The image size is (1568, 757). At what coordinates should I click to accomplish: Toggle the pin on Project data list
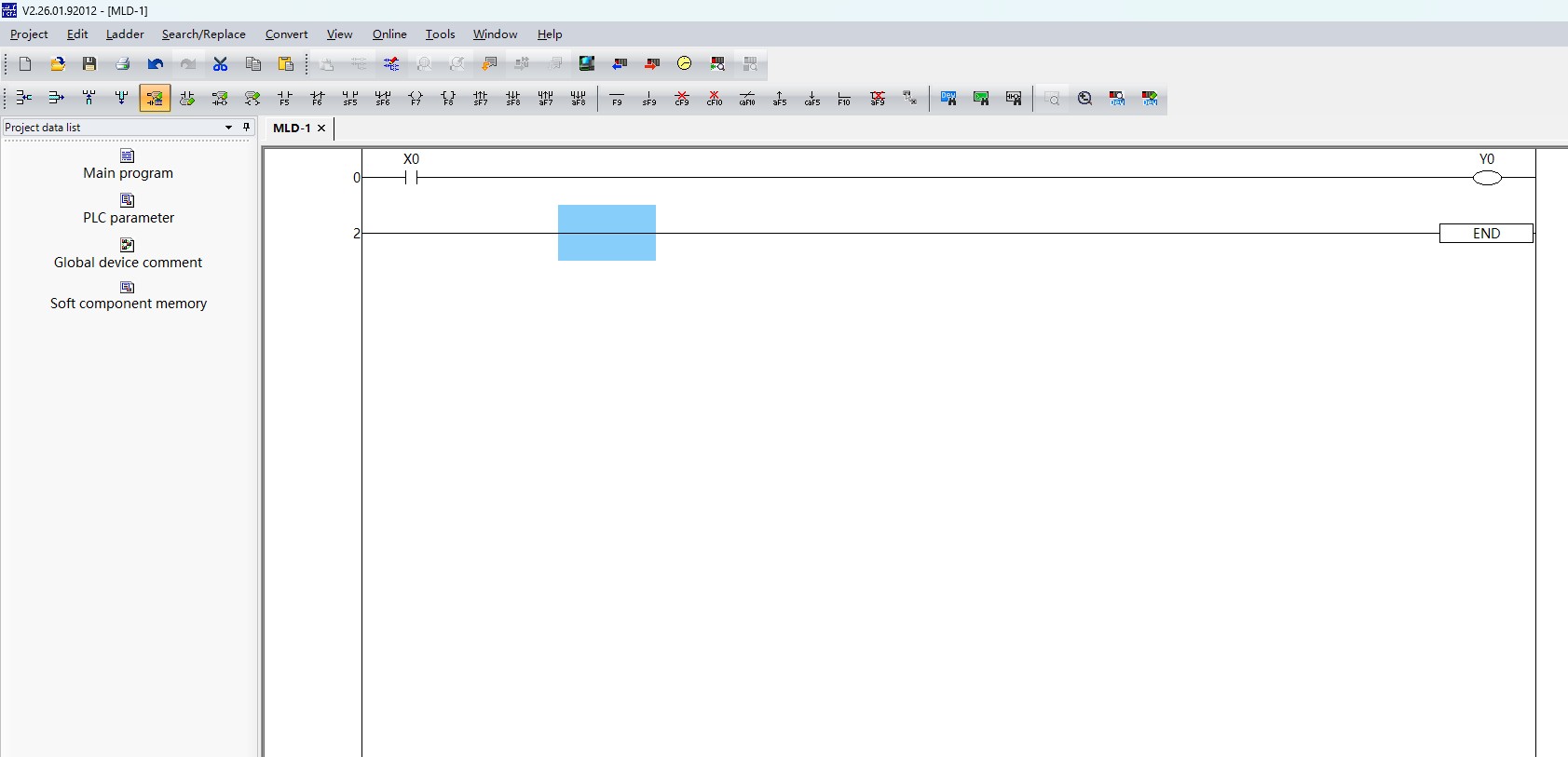pos(247,128)
